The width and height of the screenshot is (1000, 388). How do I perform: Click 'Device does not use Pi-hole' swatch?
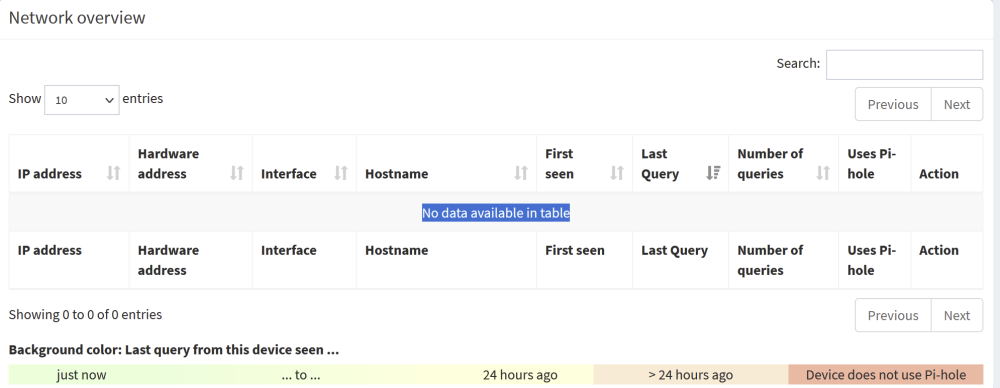click(886, 375)
